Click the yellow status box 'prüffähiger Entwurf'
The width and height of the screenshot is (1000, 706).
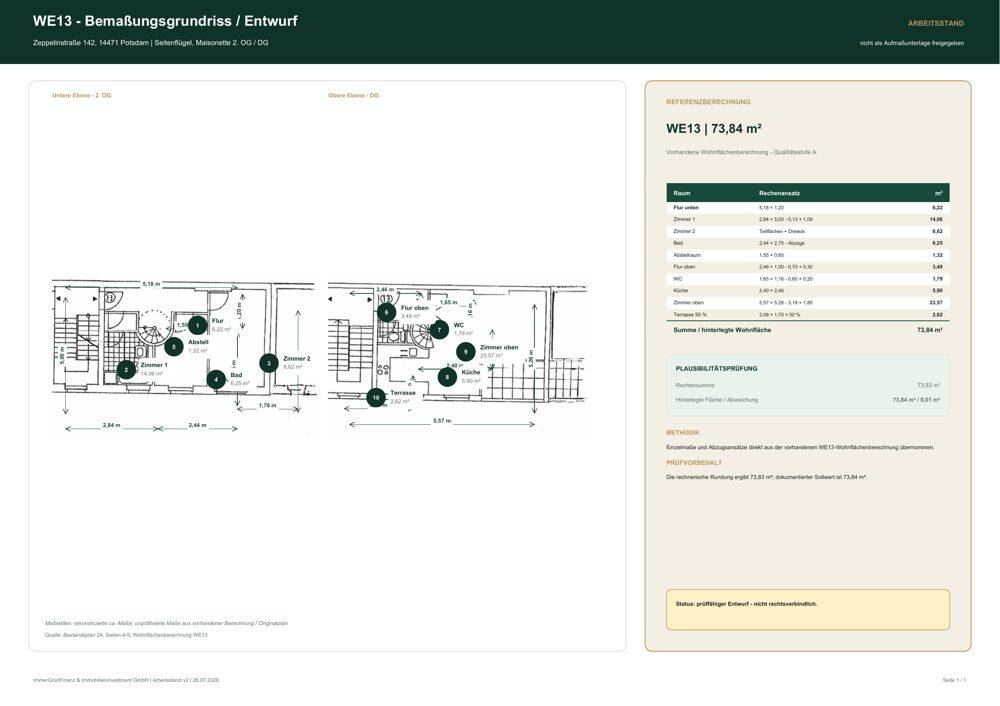pyautogui.click(x=808, y=610)
